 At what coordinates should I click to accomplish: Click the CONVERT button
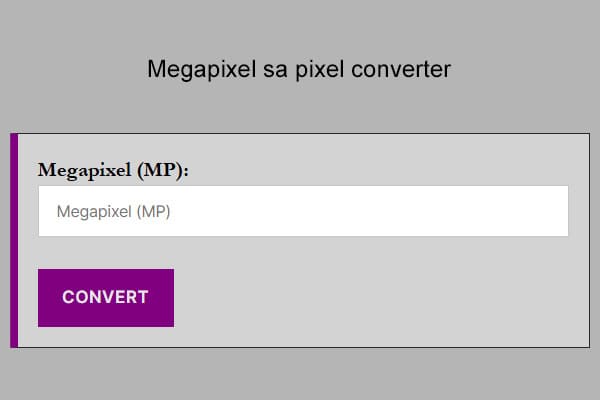(x=105, y=297)
